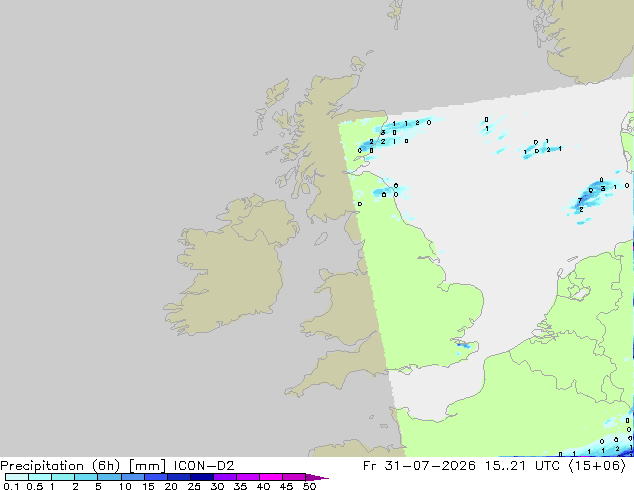Click the Isle of Man in the Irish Sea
The image size is (634, 490).
click(321, 239)
